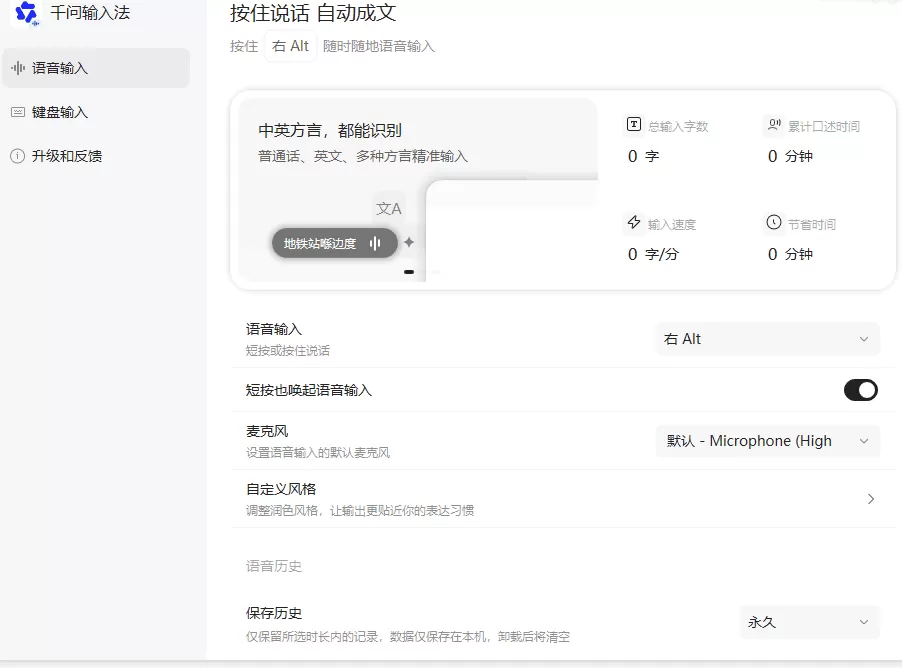Click the 文A translation icon in banner
This screenshot has width=902, height=668.
(x=388, y=208)
